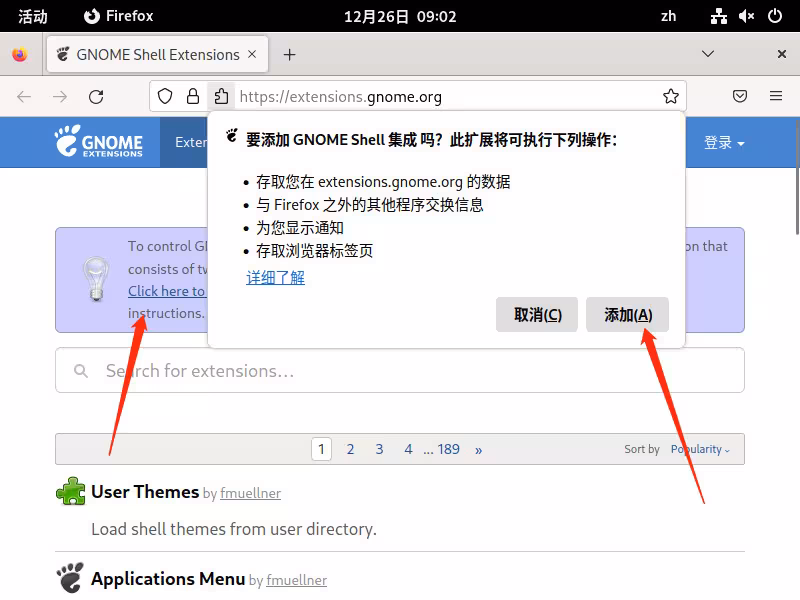Click the padlock site security icon
Screen dimensions: 800x600
[x=193, y=96]
